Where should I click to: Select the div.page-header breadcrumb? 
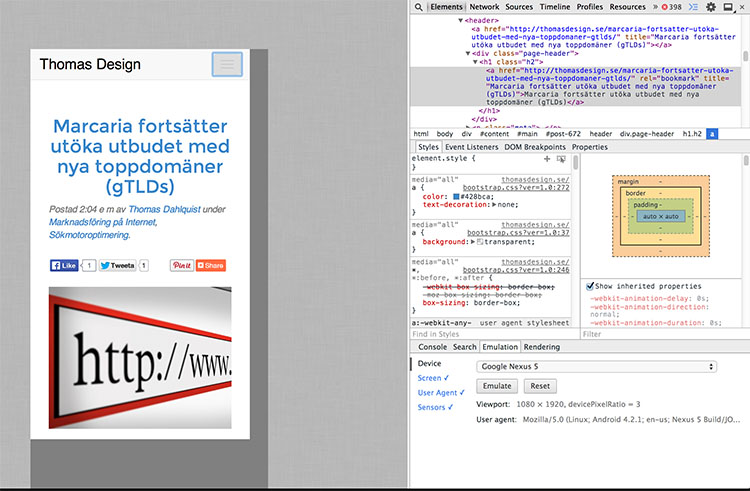coord(647,134)
